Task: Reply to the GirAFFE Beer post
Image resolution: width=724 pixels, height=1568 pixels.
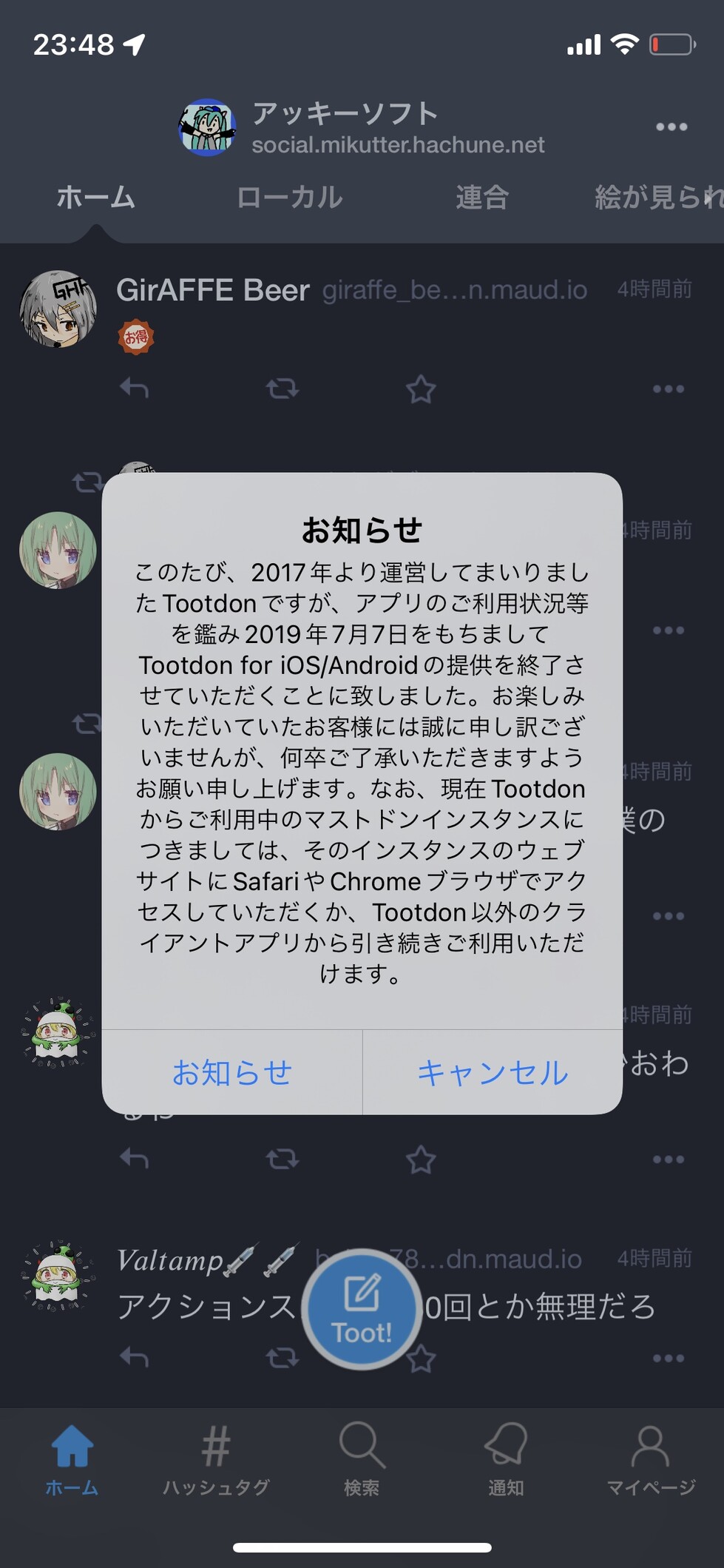Action: 135,388
